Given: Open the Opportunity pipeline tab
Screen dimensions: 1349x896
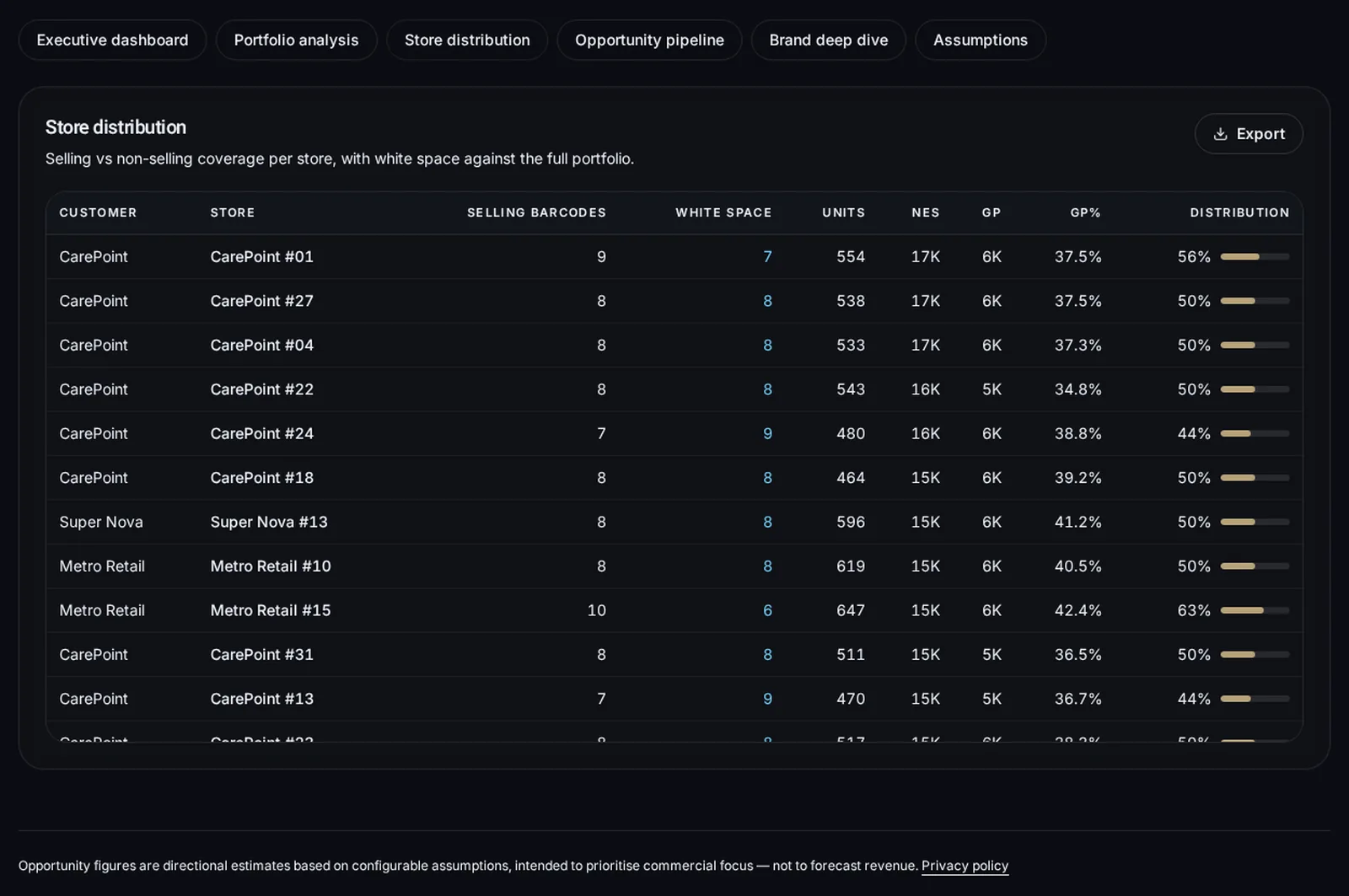Looking at the screenshot, I should 649,40.
